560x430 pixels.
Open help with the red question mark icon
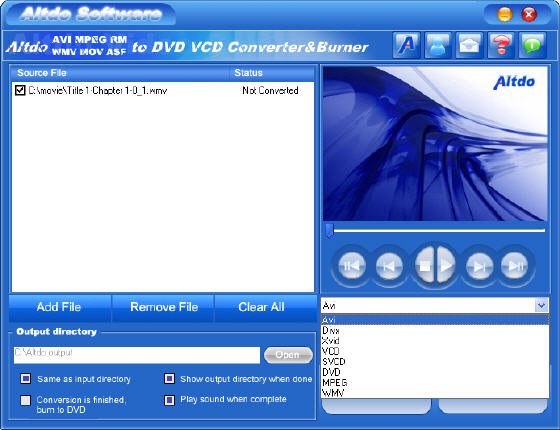[501, 45]
